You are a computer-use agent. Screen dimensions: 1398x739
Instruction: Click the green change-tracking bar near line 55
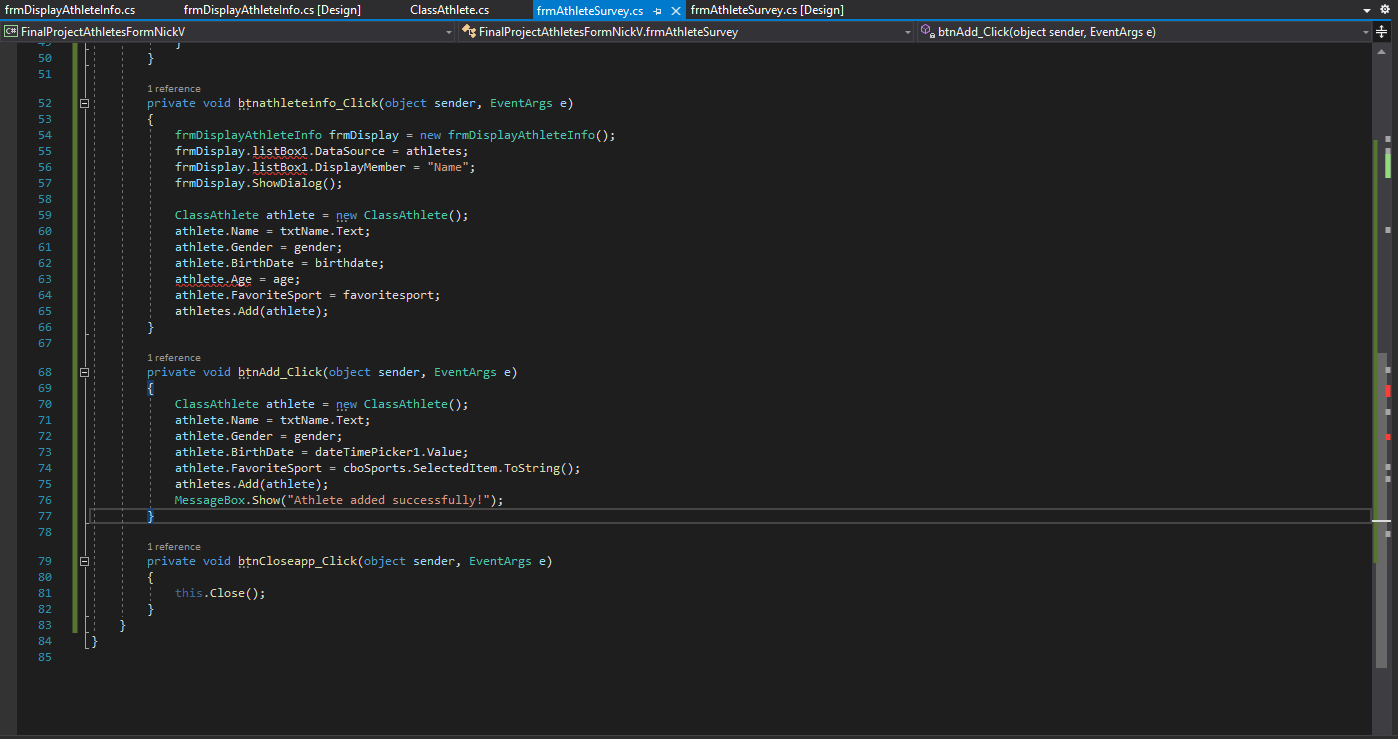pyautogui.click(x=74, y=150)
